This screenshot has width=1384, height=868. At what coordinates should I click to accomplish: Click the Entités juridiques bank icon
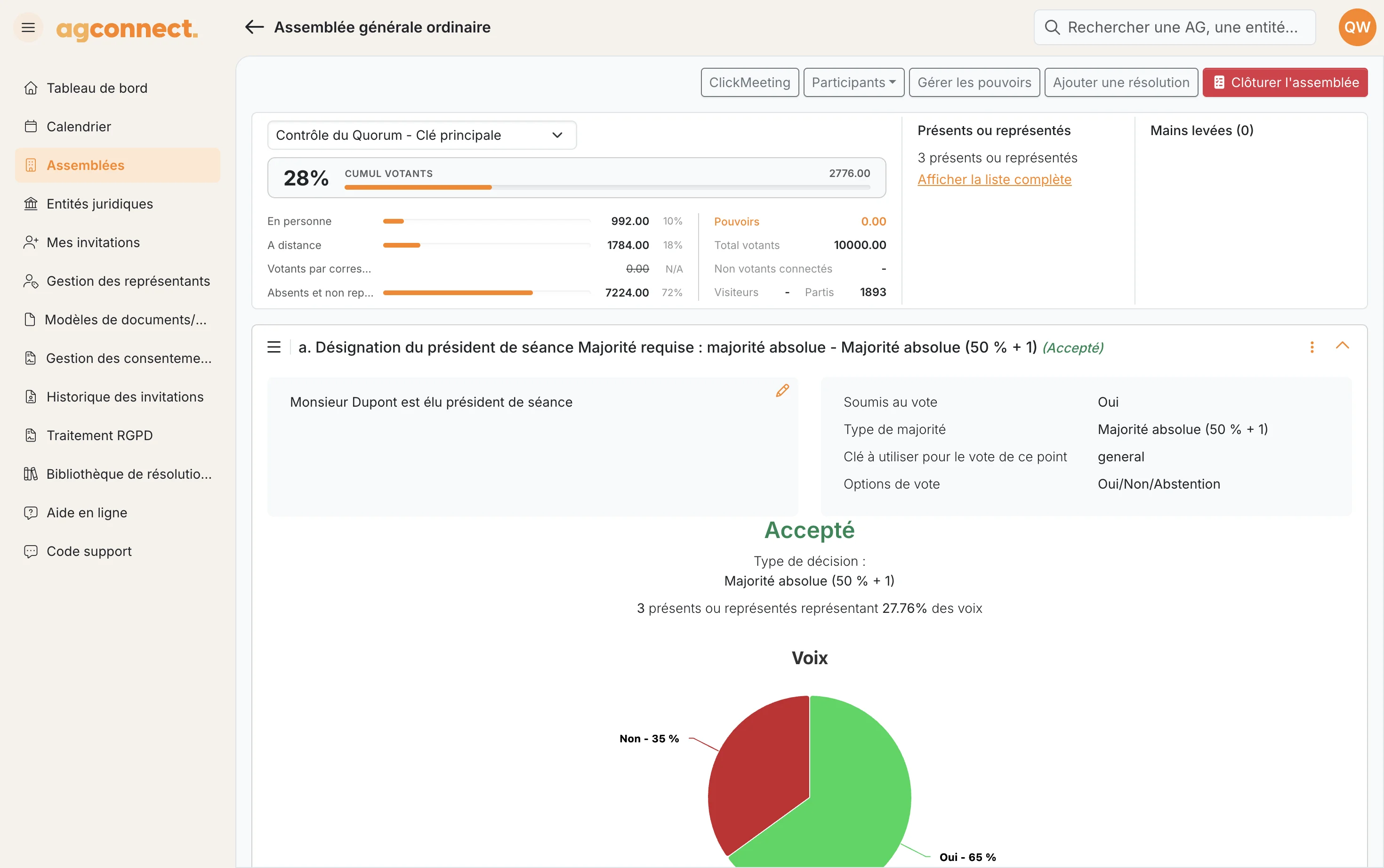point(31,204)
